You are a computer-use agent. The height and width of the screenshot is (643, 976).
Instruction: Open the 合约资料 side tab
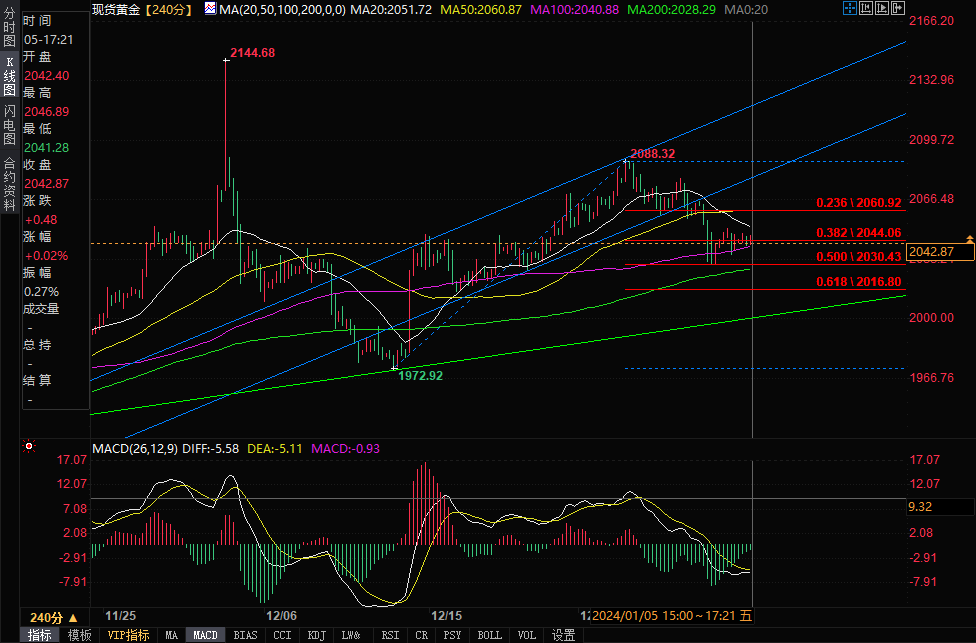pyautogui.click(x=9, y=178)
